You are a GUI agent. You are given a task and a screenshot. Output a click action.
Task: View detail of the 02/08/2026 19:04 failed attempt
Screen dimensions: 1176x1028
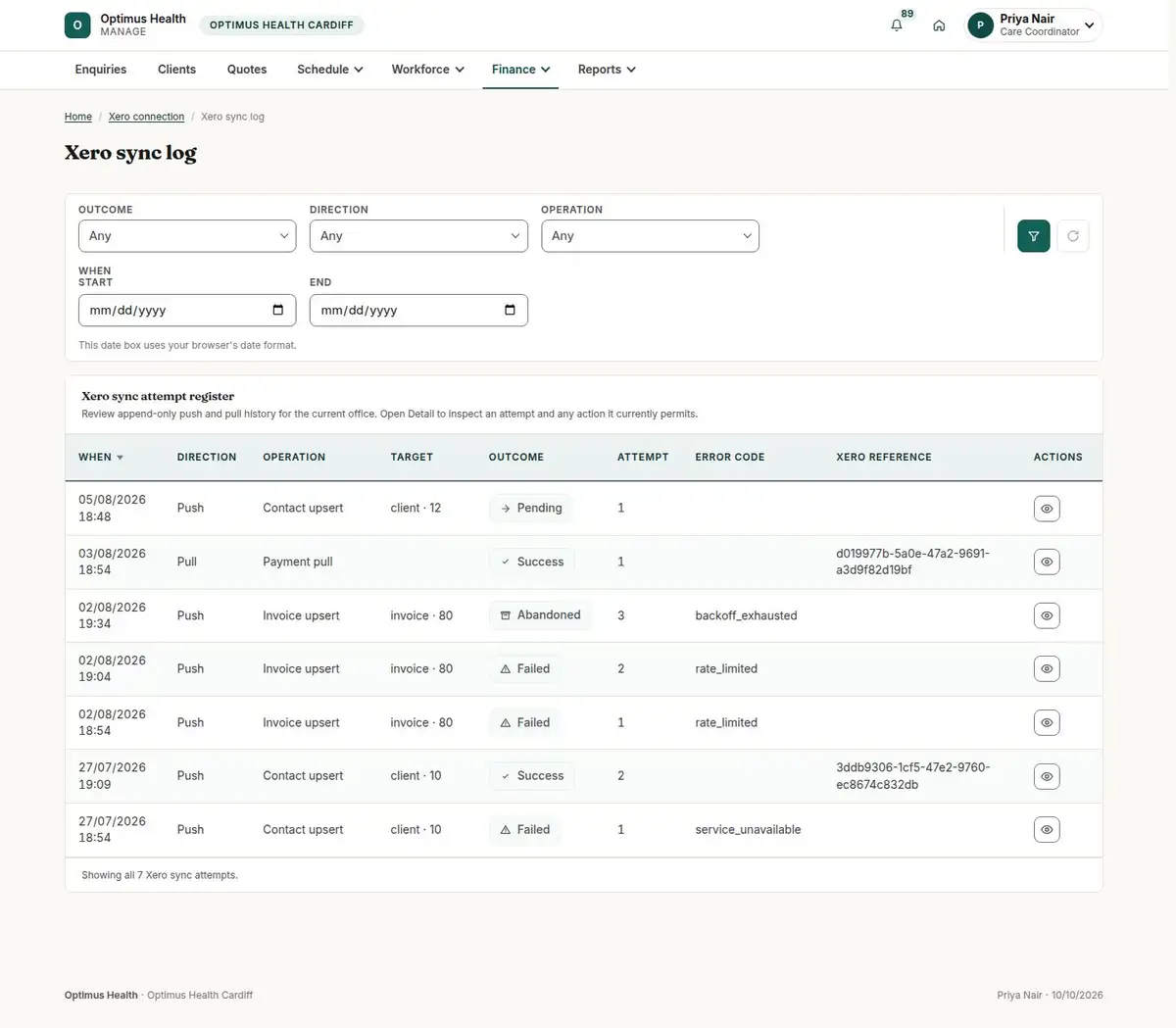(x=1047, y=668)
